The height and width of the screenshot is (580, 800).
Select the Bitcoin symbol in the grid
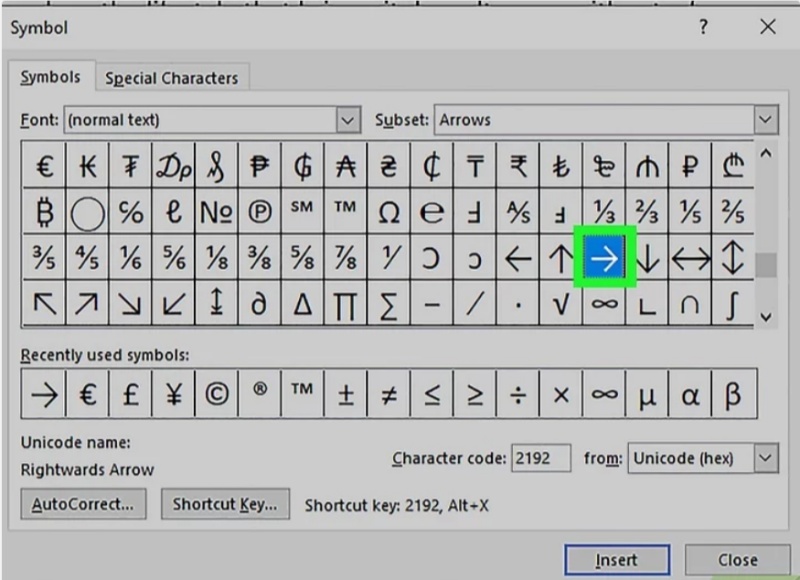coord(44,213)
